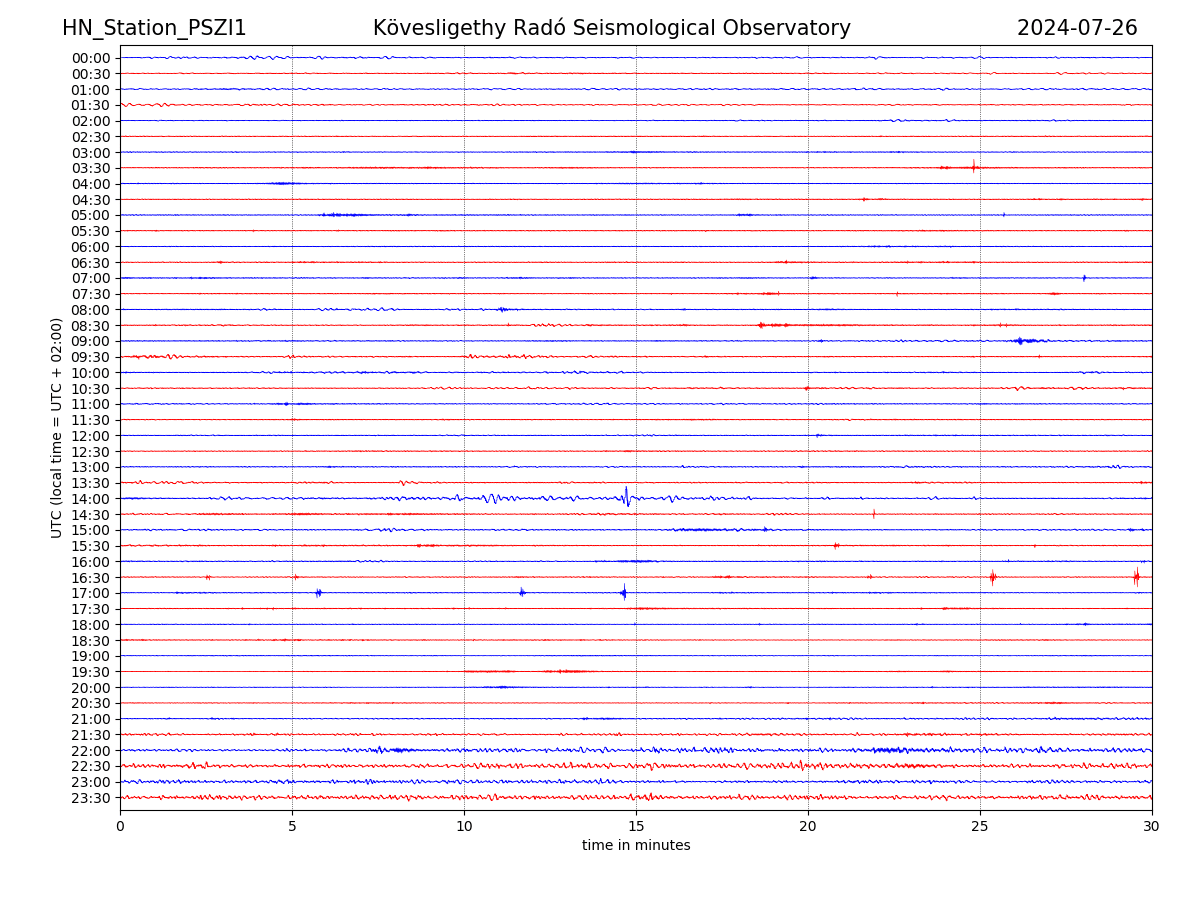Click the vertical UTC local time axis label

point(57,428)
